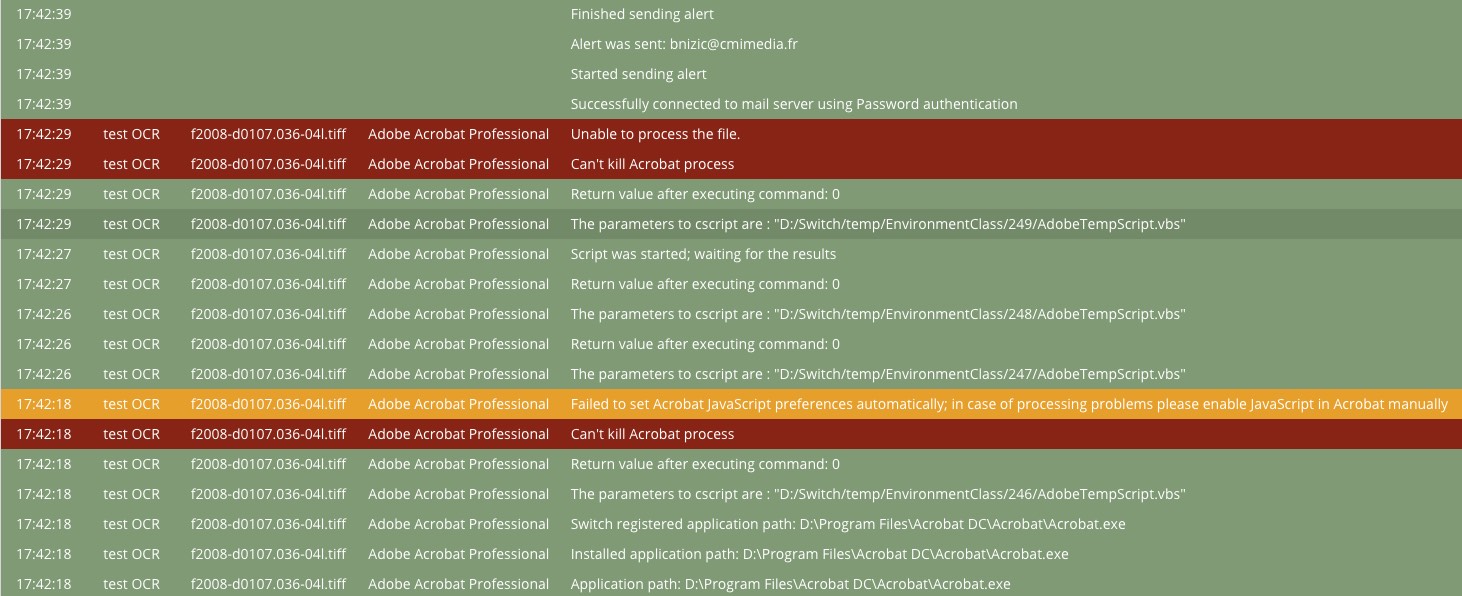Open the mail server Password authentication entry
Image resolution: width=1462 pixels, height=596 pixels.
click(793, 104)
